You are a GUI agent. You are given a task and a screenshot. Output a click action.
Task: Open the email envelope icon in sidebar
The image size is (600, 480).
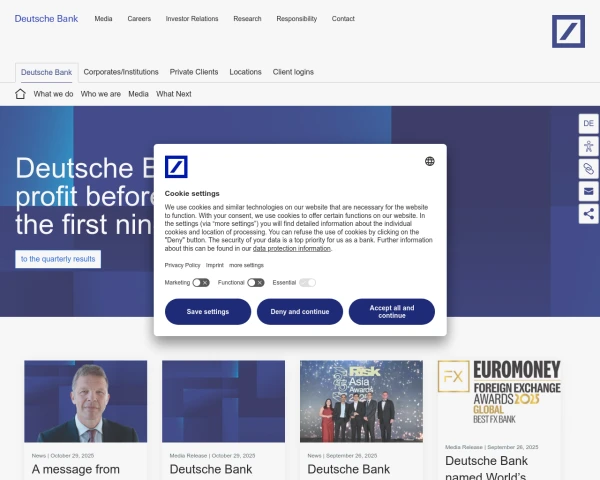588,191
